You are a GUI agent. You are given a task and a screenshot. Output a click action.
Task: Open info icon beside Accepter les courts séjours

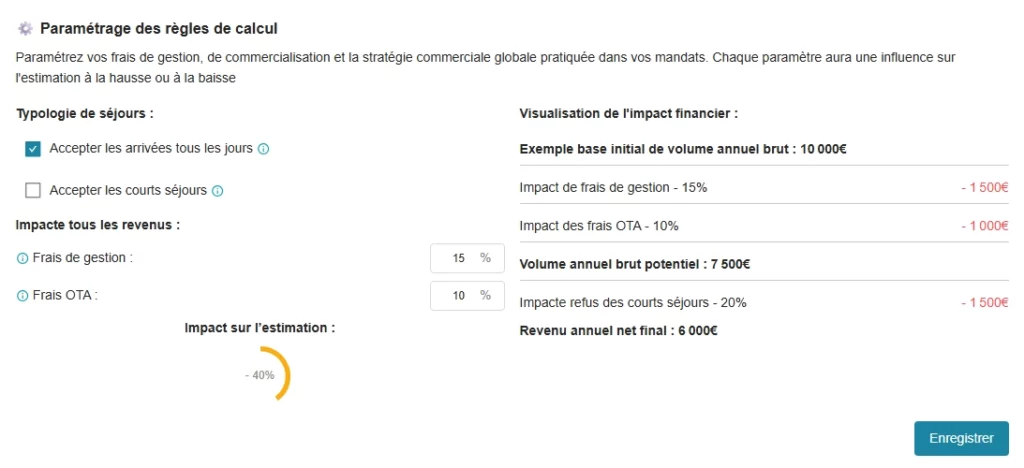pos(217,191)
